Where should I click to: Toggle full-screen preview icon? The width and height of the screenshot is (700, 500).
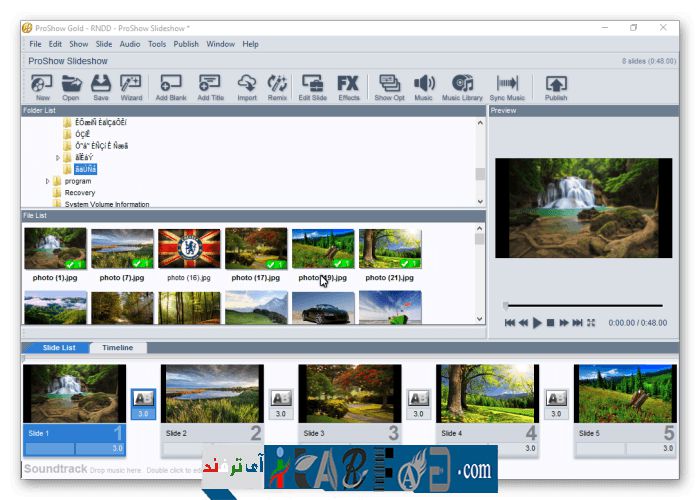[591, 323]
